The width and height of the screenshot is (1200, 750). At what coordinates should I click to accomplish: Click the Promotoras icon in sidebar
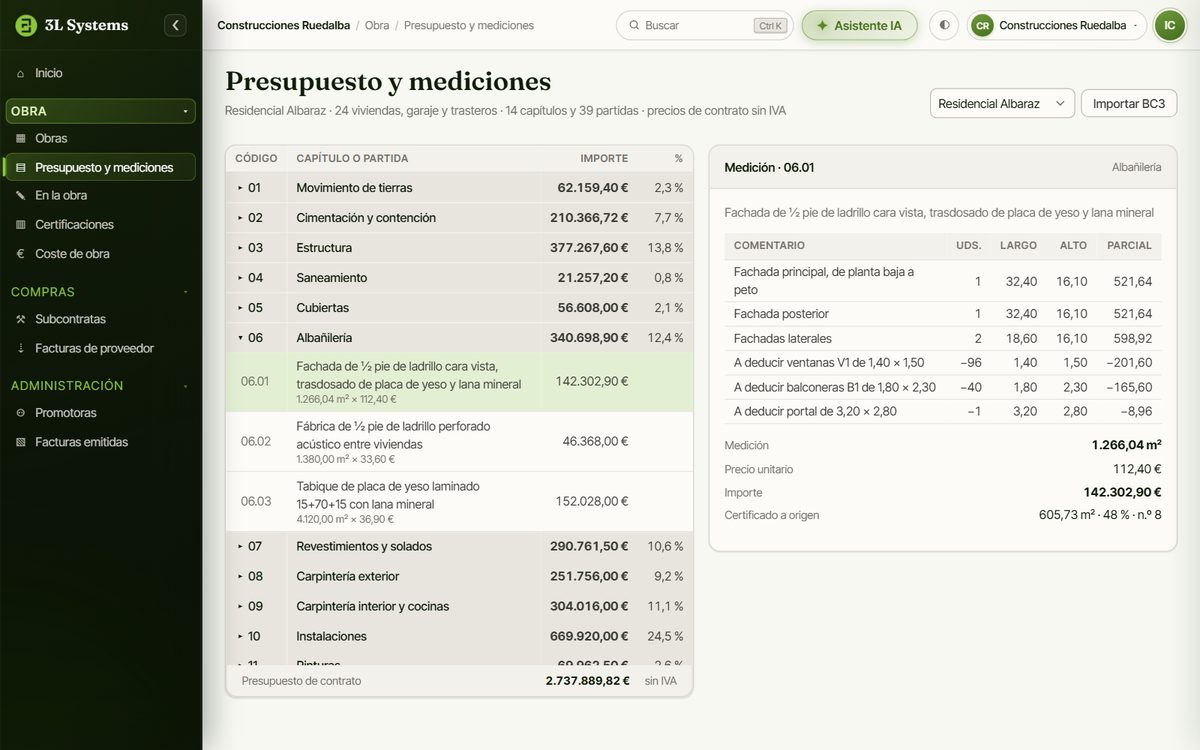(x=21, y=413)
